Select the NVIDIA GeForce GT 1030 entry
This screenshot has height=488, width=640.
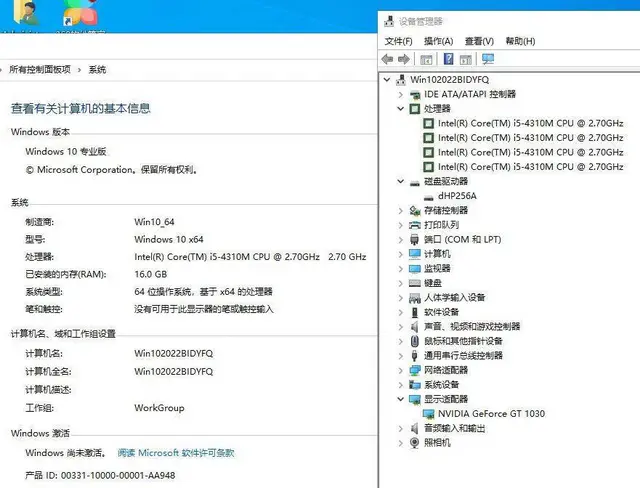491,414
